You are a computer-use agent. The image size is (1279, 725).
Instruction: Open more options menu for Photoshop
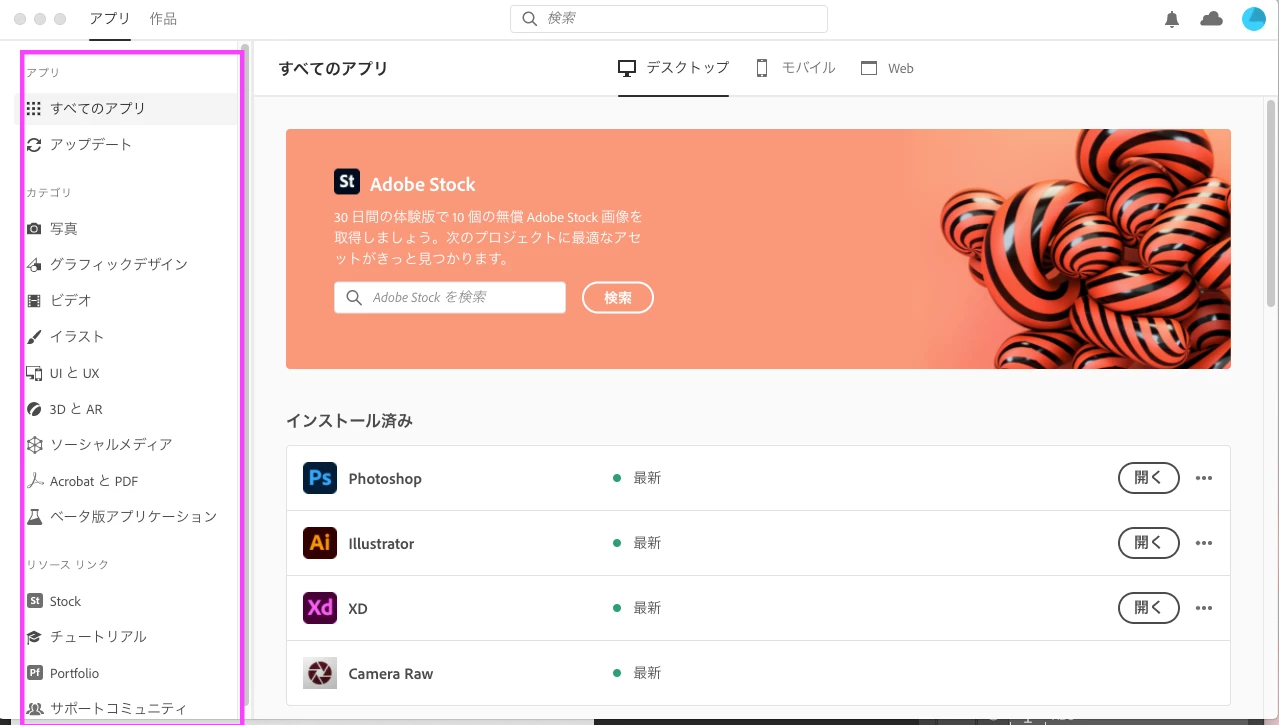tap(1204, 478)
